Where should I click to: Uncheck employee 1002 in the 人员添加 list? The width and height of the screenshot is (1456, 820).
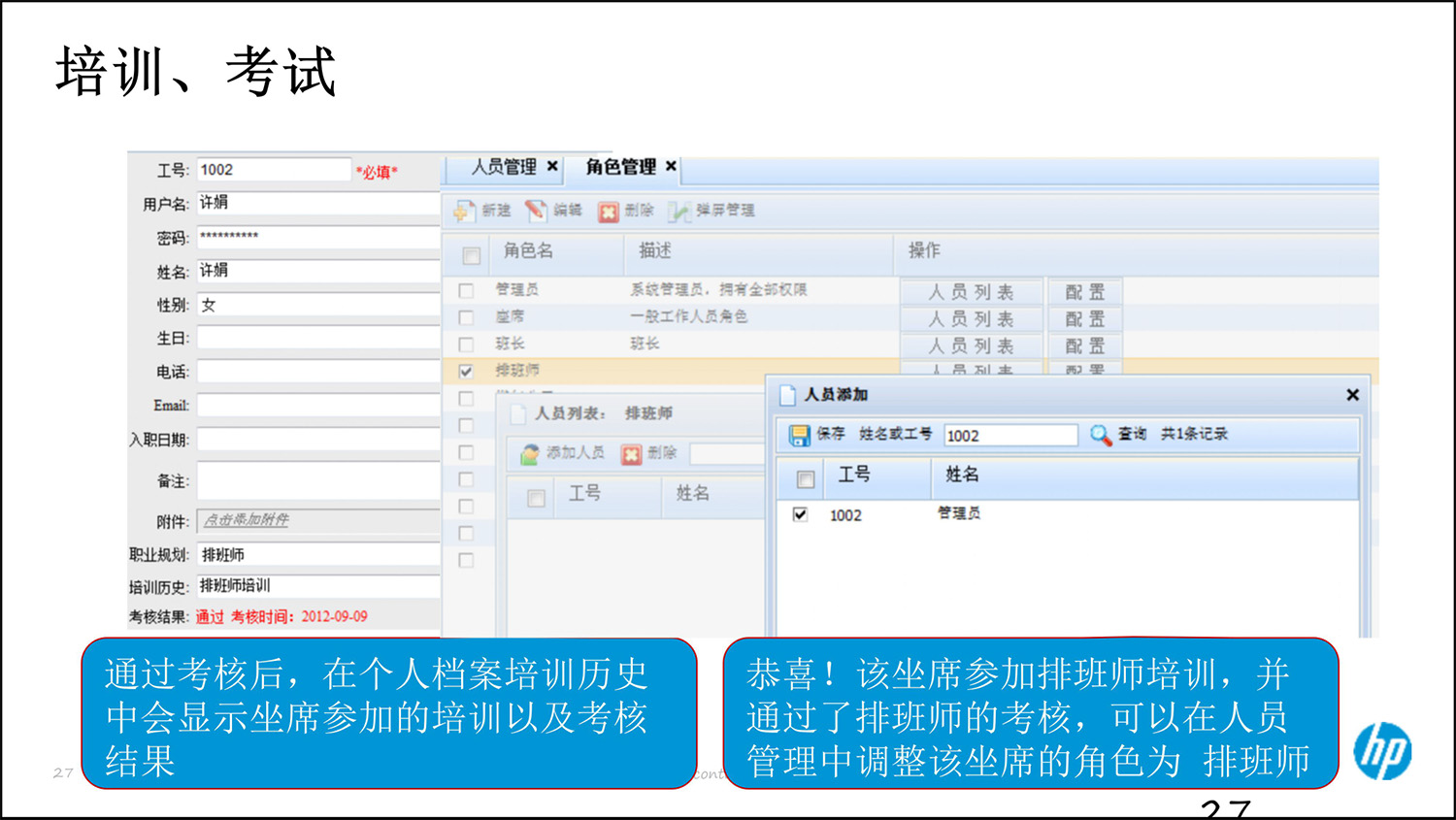point(799,515)
